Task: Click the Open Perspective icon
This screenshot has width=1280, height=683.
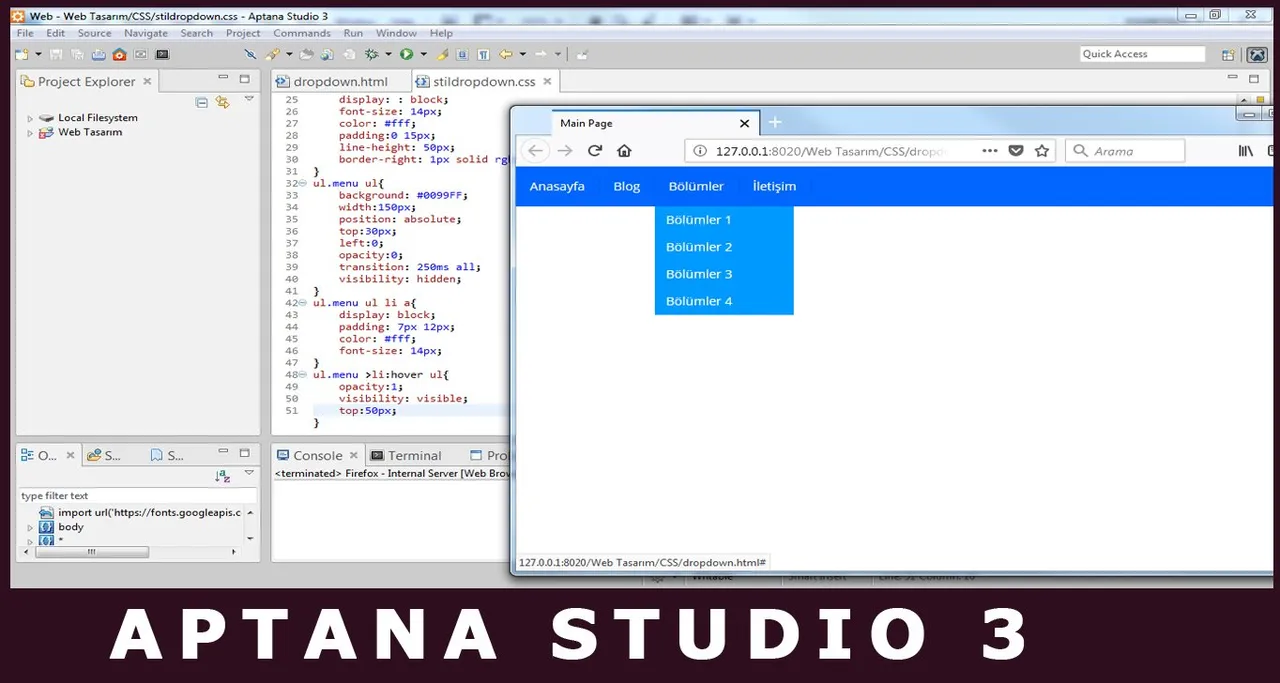Action: pos(1228,54)
